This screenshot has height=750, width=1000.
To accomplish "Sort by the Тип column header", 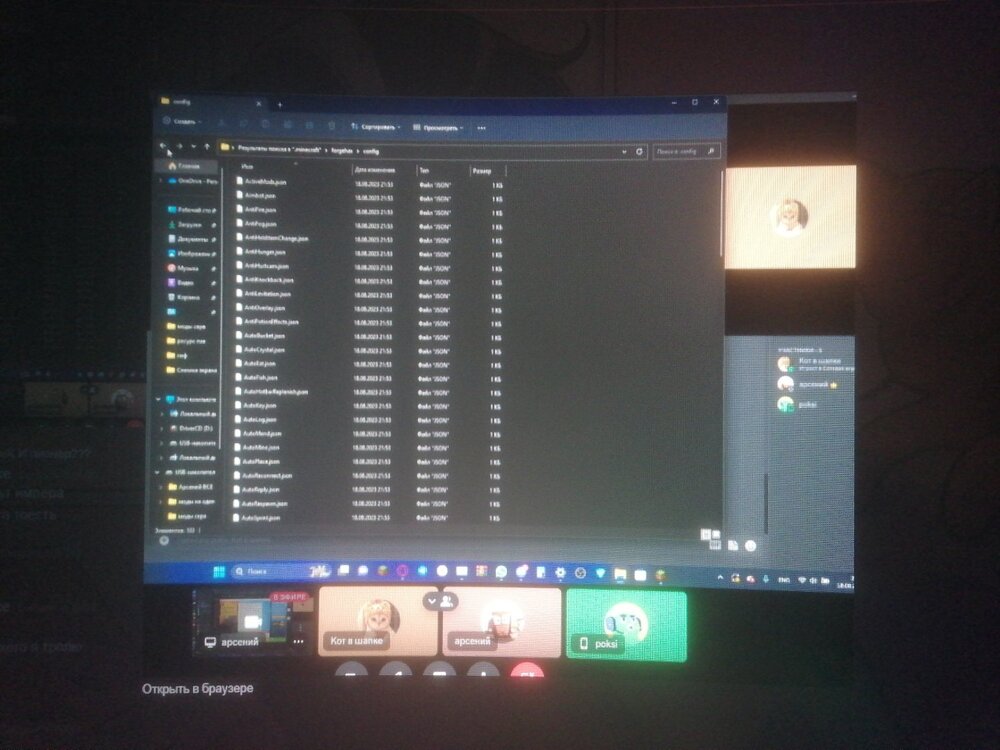I will 424,170.
